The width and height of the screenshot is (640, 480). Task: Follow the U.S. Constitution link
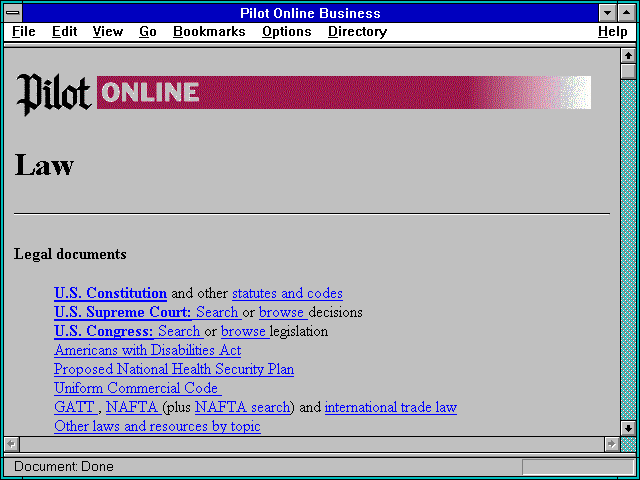point(110,293)
